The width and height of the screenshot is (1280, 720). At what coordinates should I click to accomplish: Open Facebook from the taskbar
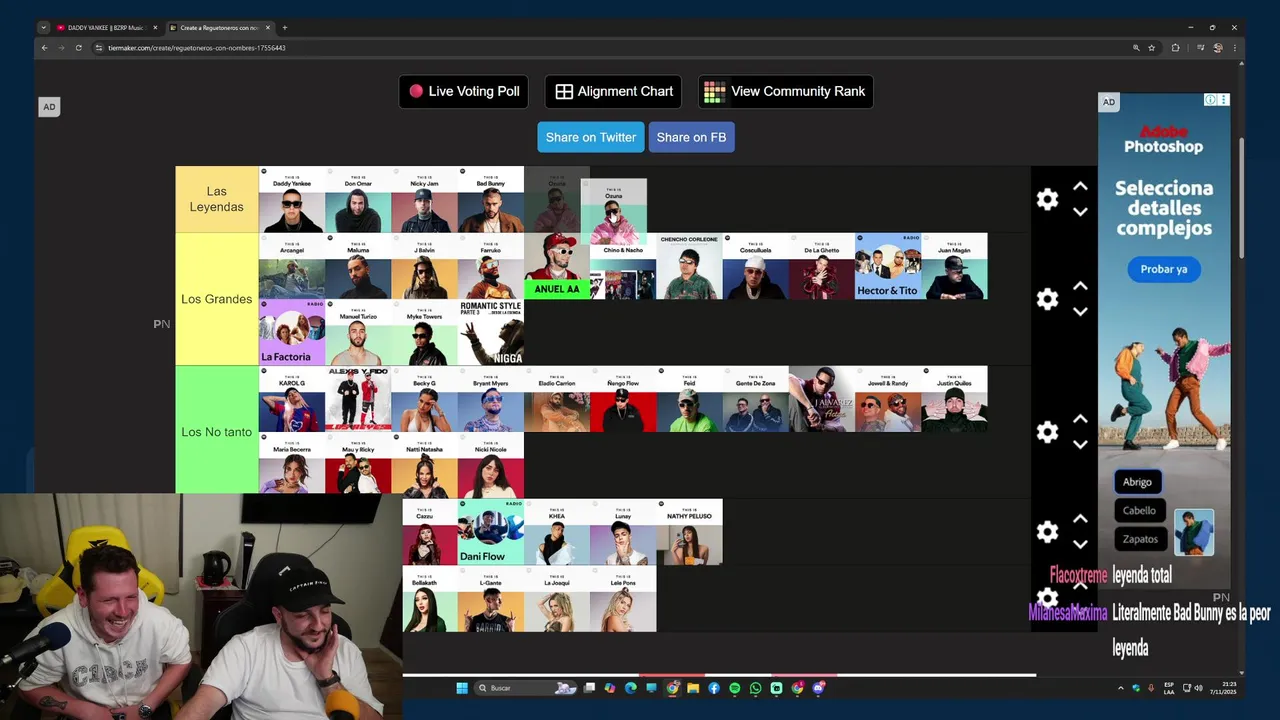(x=714, y=688)
